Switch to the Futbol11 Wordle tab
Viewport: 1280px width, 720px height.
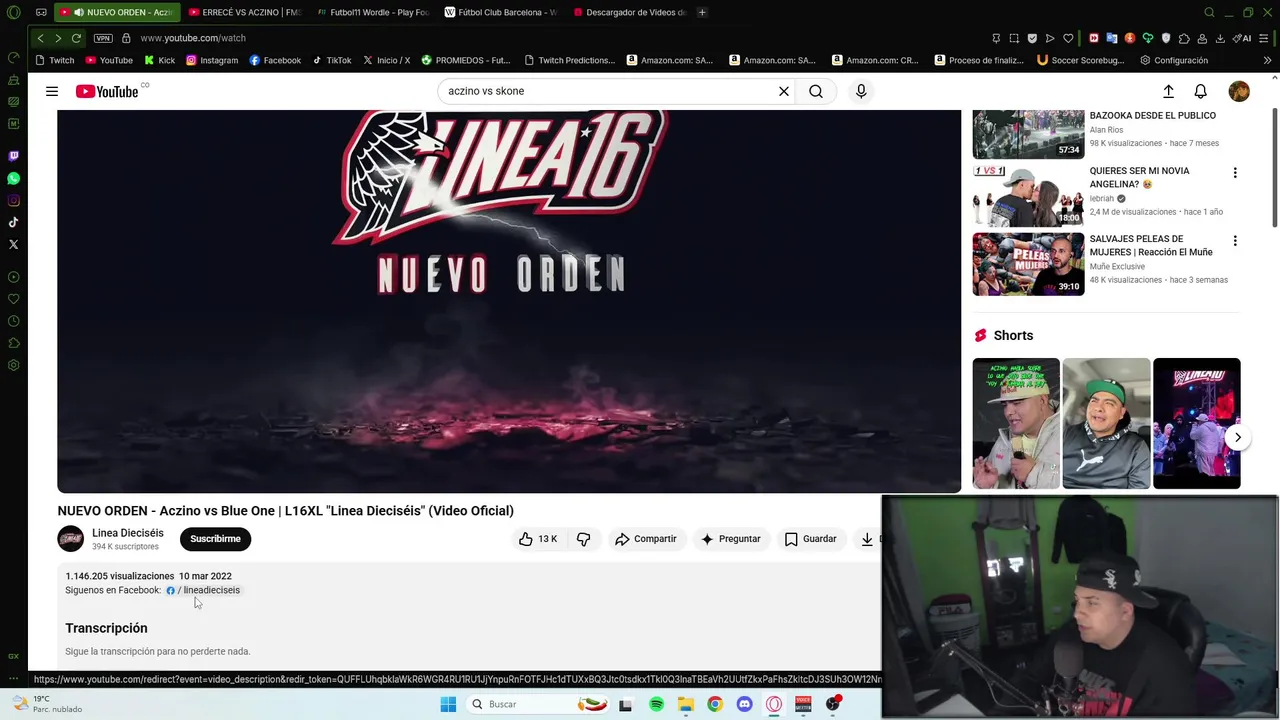click(371, 12)
